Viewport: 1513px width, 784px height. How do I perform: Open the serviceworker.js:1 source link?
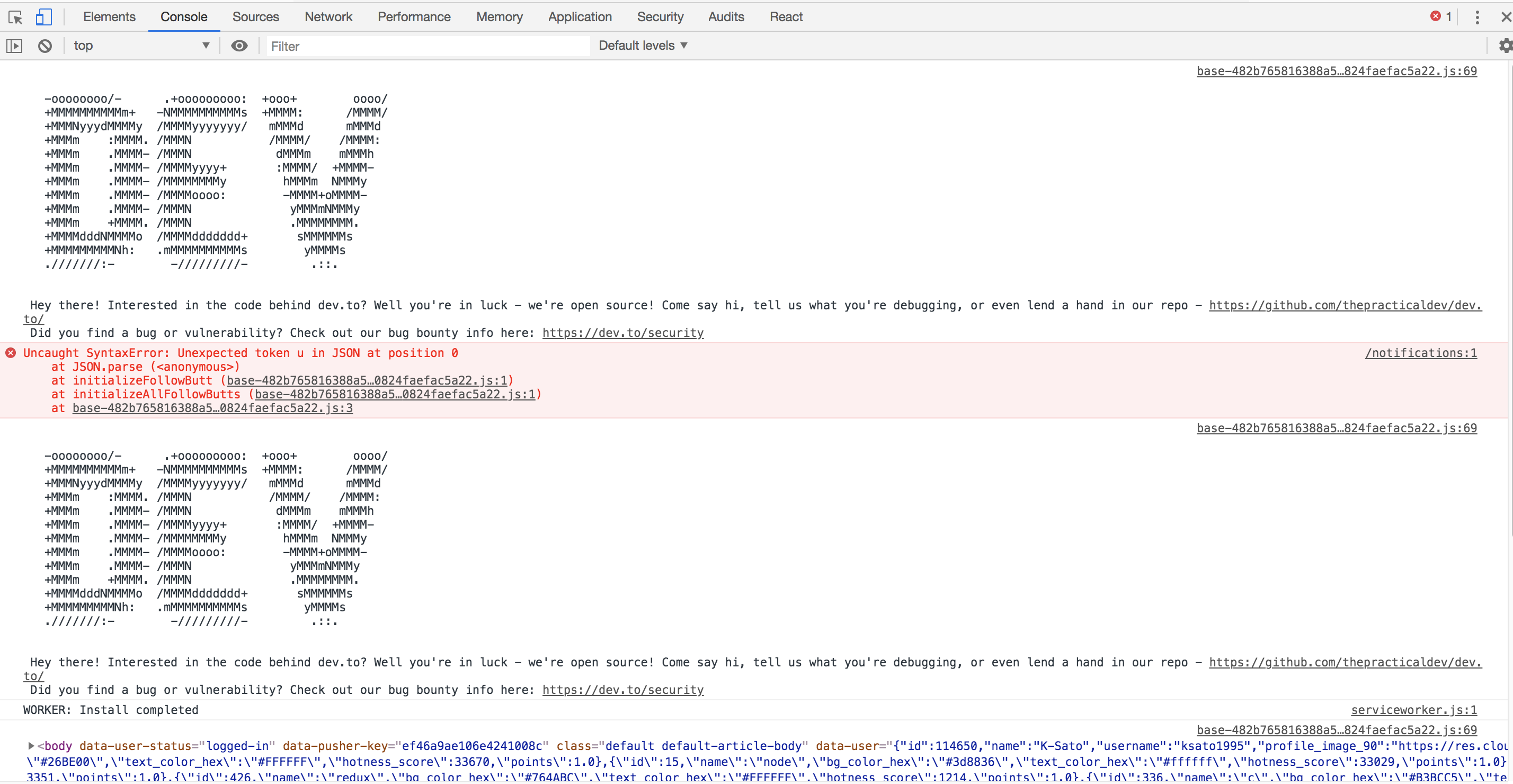click(1413, 710)
